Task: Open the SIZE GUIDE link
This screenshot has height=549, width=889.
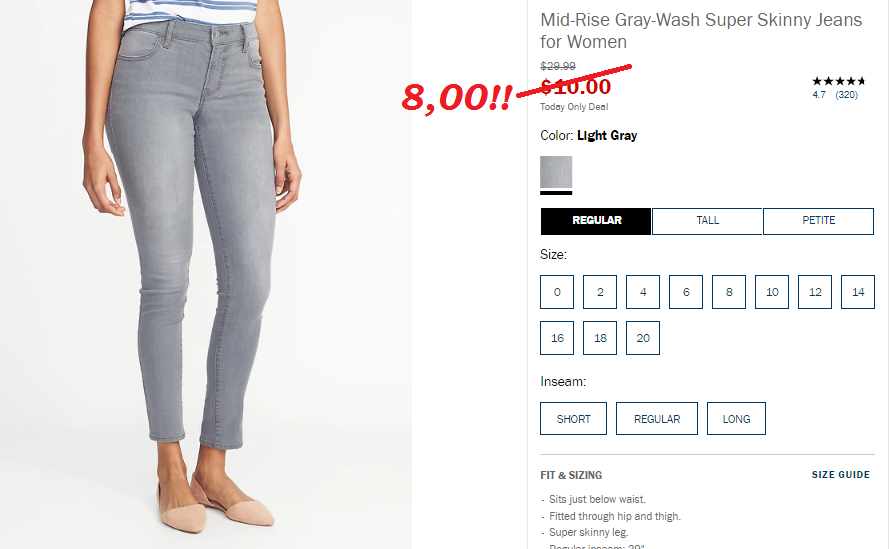Action: click(840, 475)
